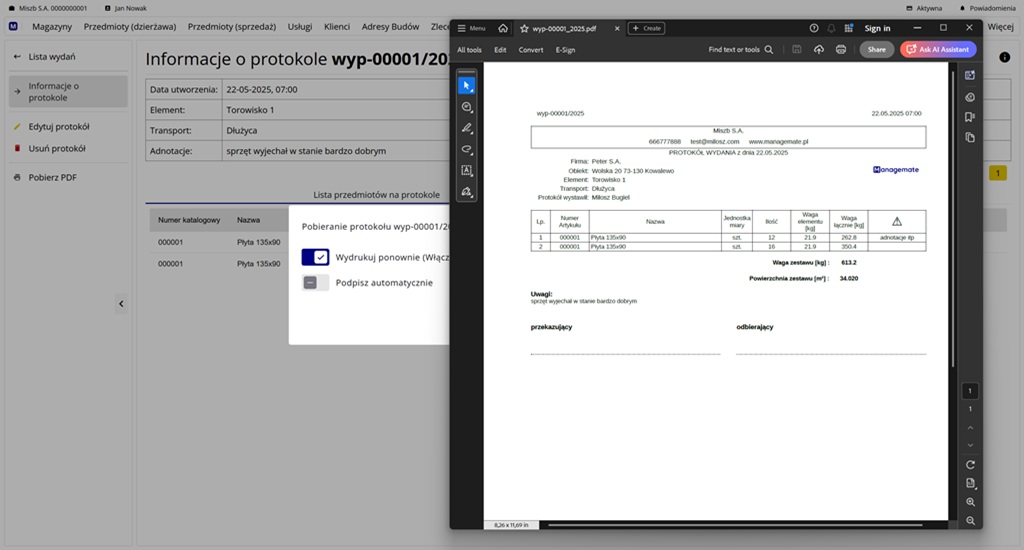Image resolution: width=1024 pixels, height=550 pixels.
Task: Click Pobierz PDF in sidebar
Action: click(x=52, y=177)
